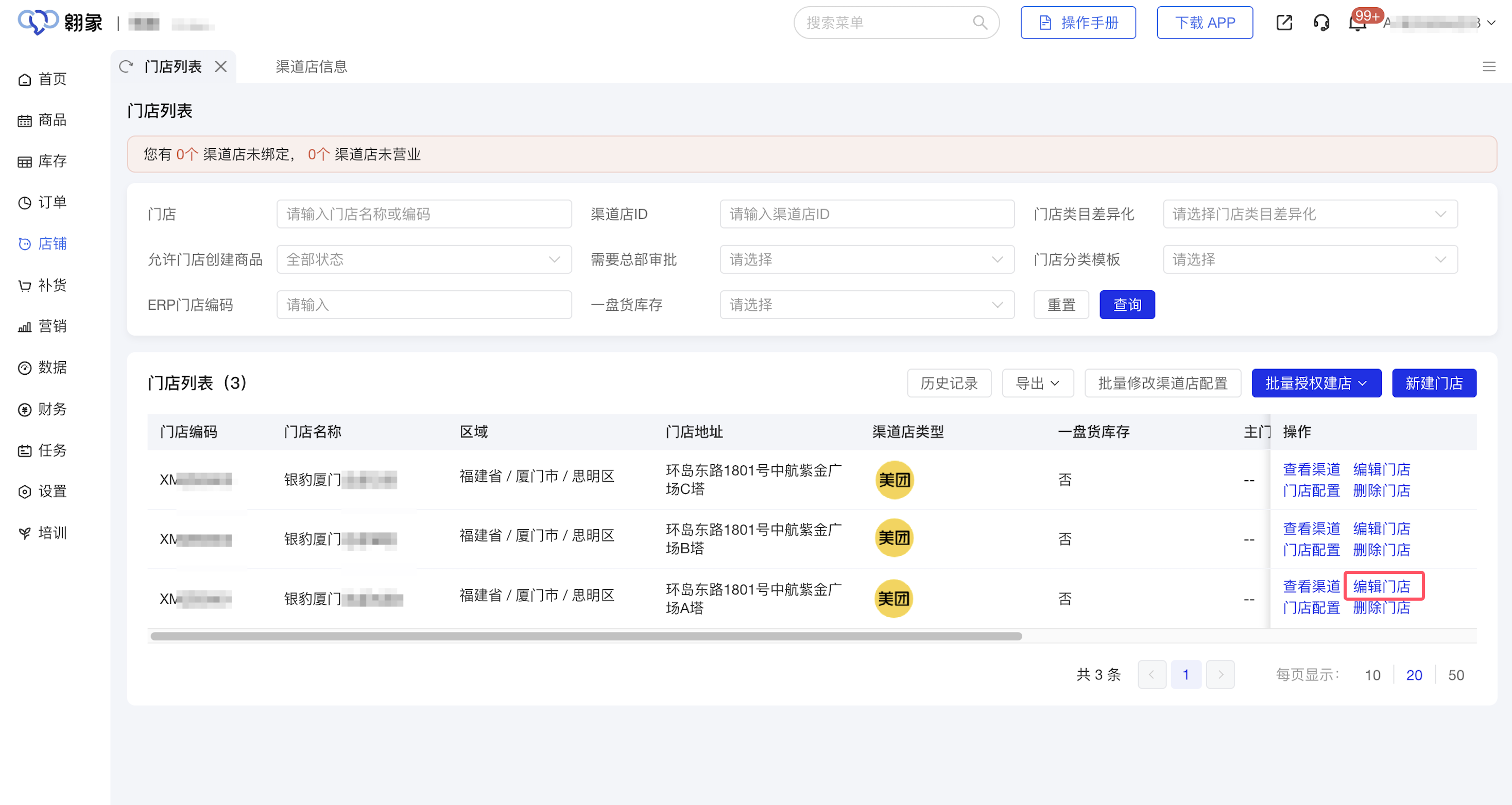Open the 门店类目差异化 selector
Image resolution: width=1512 pixels, height=805 pixels.
tap(1310, 214)
